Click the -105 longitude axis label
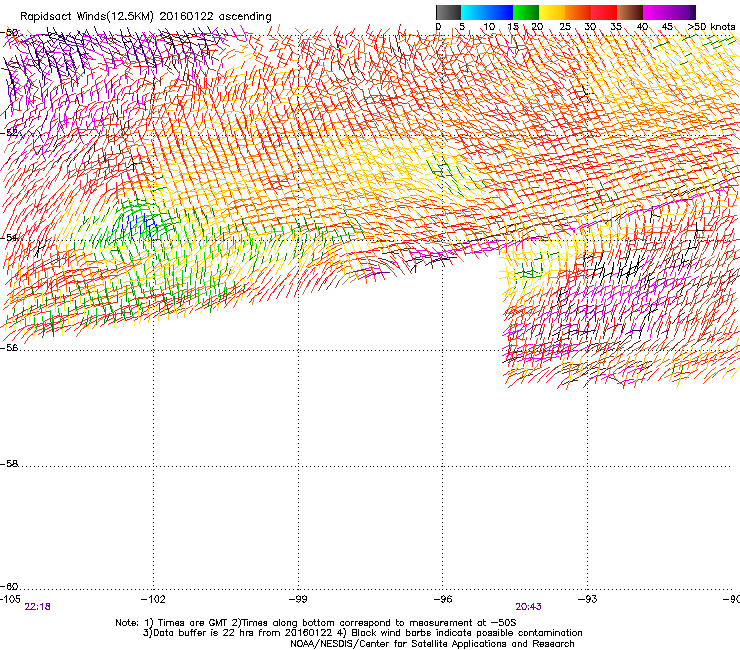The image size is (740, 650). point(10,599)
